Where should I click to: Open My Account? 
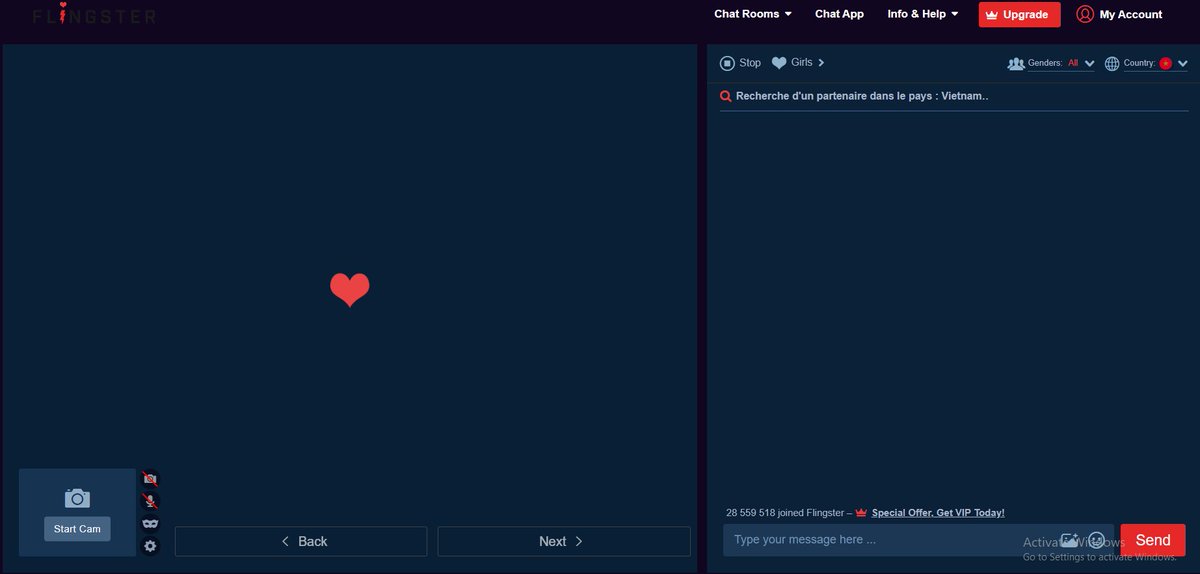(x=1119, y=14)
